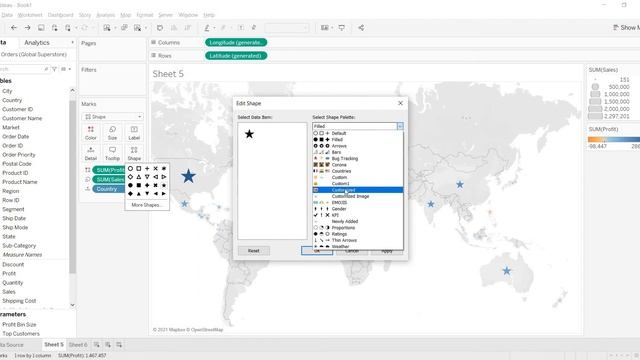Open the Select Shape Palette dropdown arrow
This screenshot has width=640, height=360.
point(400,127)
